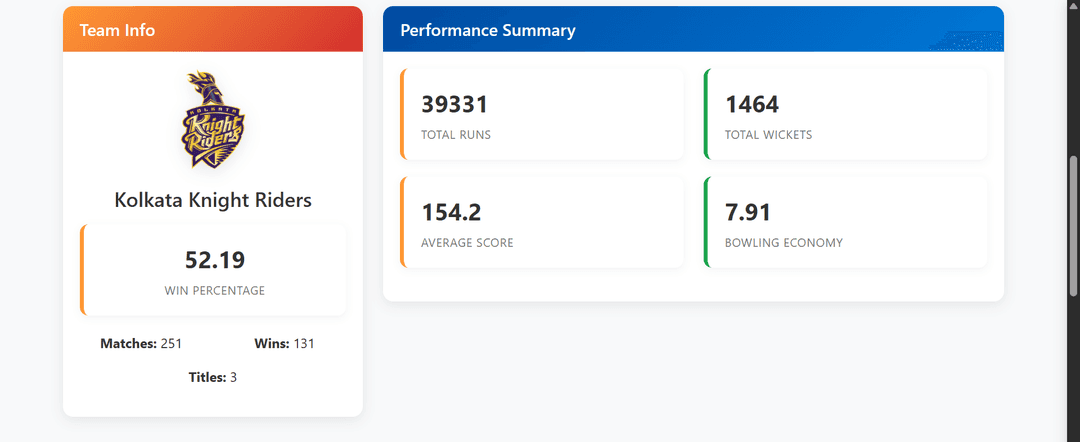Click the Kolkata Knight Riders logo
This screenshot has height=442, width=1080.
coord(213,118)
